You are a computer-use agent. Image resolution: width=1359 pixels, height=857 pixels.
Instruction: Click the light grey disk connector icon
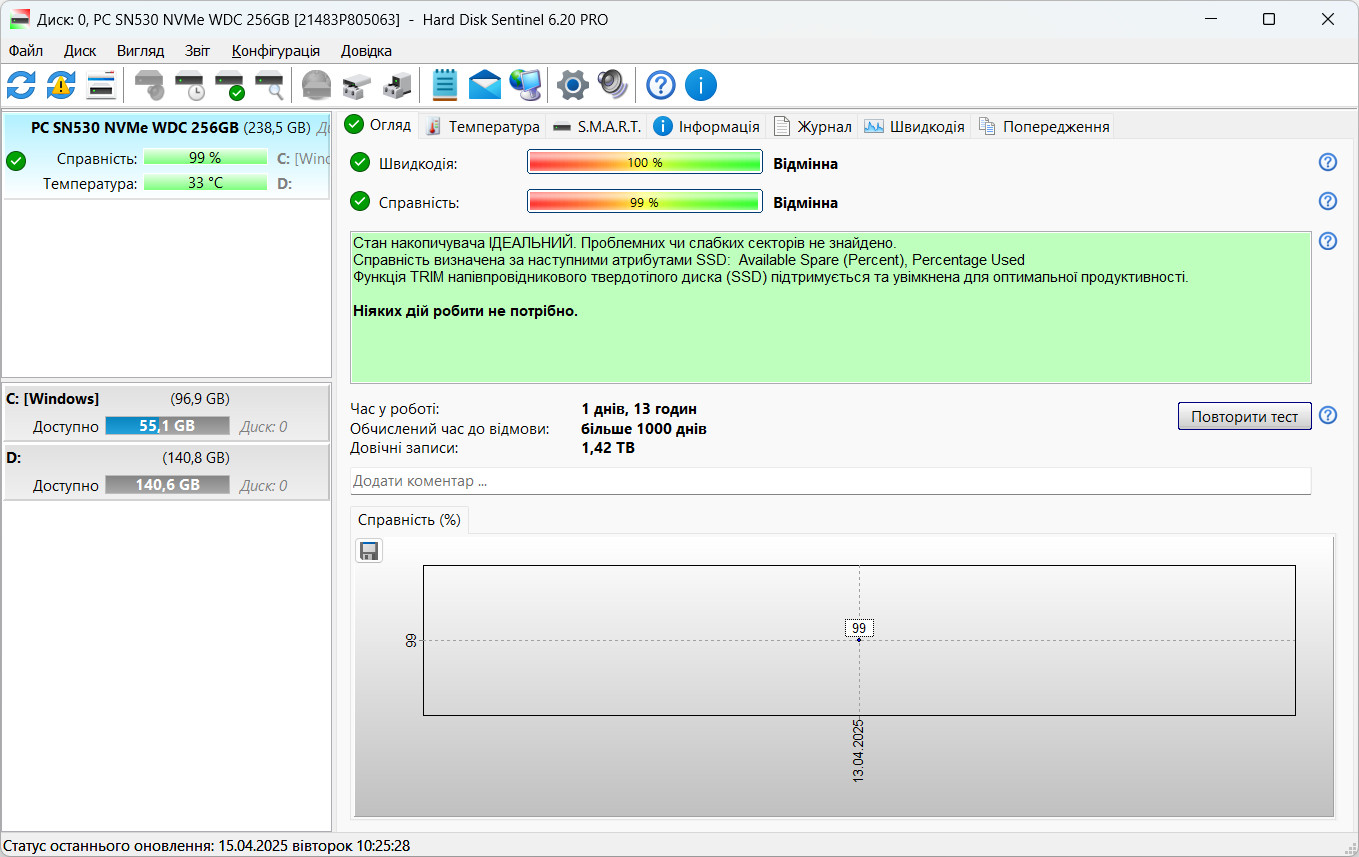tap(356, 85)
